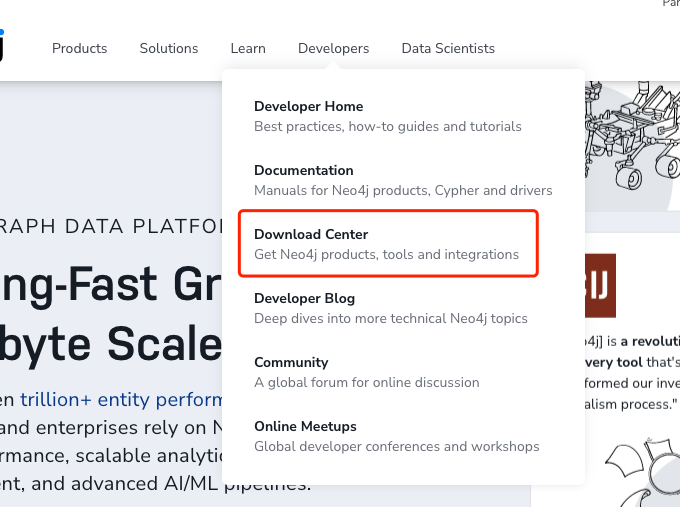Click the Neo4j logo
Image resolution: width=680 pixels, height=507 pixels.
click(x=2, y=45)
